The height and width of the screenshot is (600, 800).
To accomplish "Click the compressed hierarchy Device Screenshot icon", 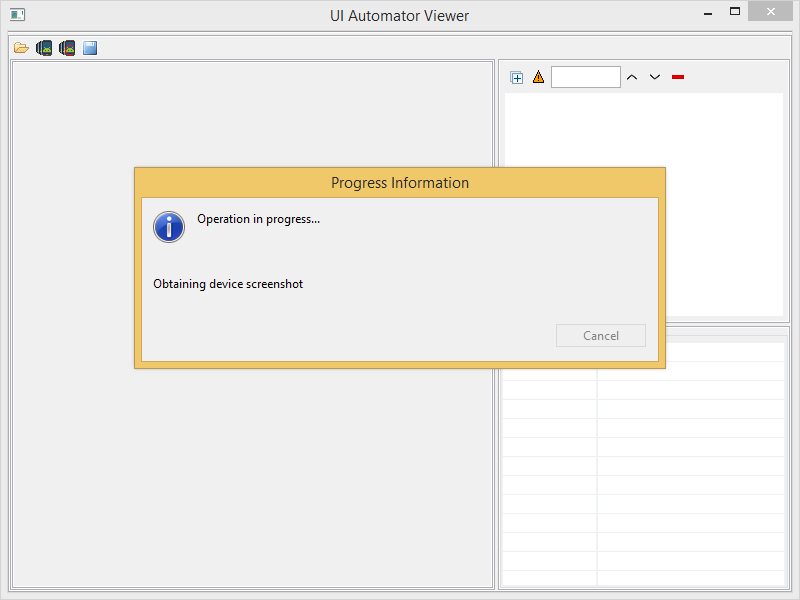I will pyautogui.click(x=67, y=48).
